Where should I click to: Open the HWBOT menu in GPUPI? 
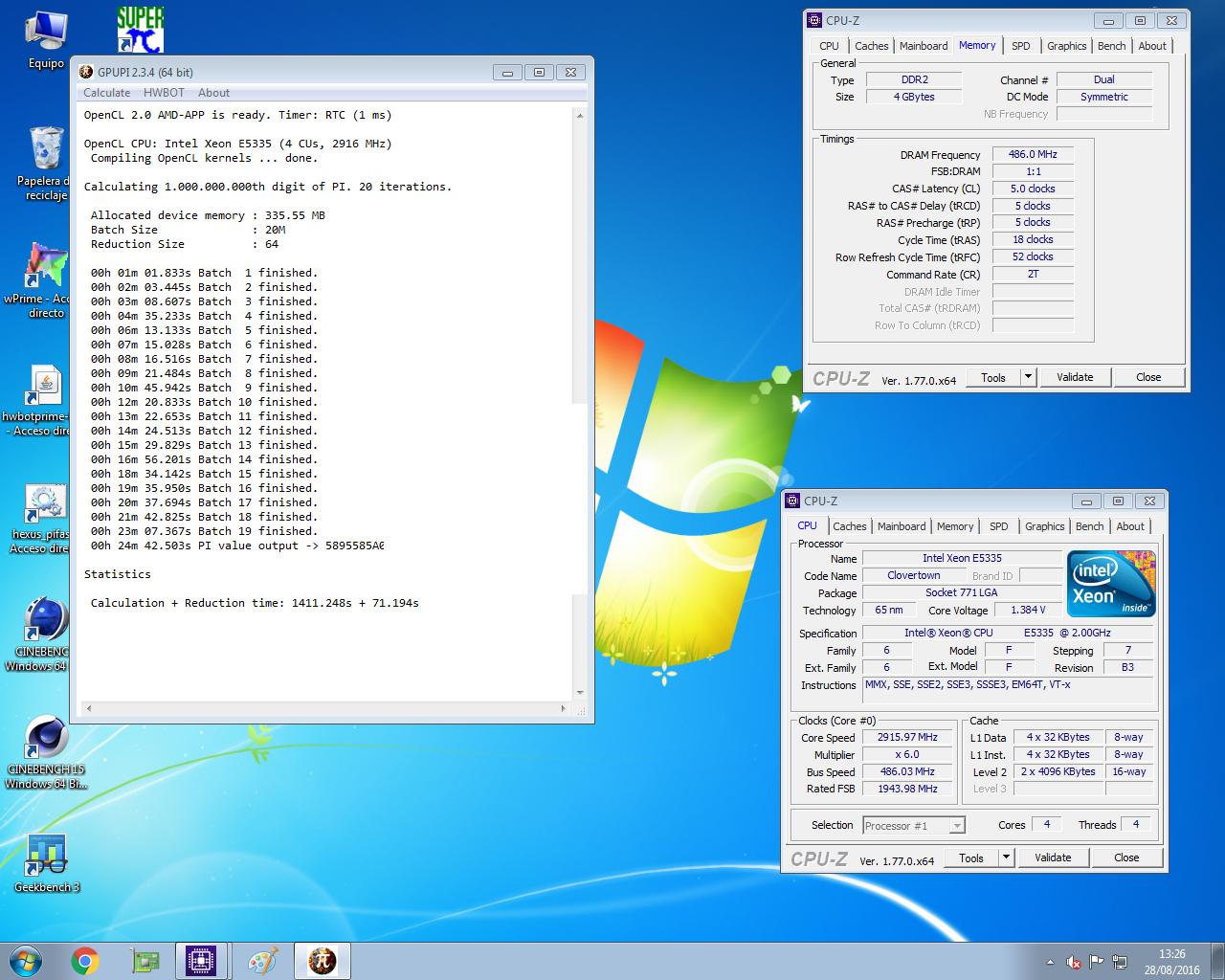164,93
